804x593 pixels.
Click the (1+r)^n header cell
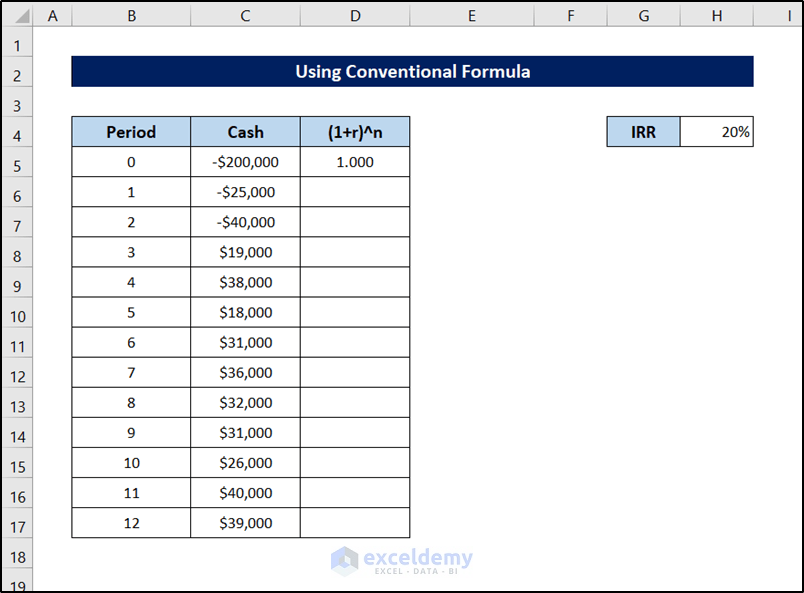(x=355, y=132)
